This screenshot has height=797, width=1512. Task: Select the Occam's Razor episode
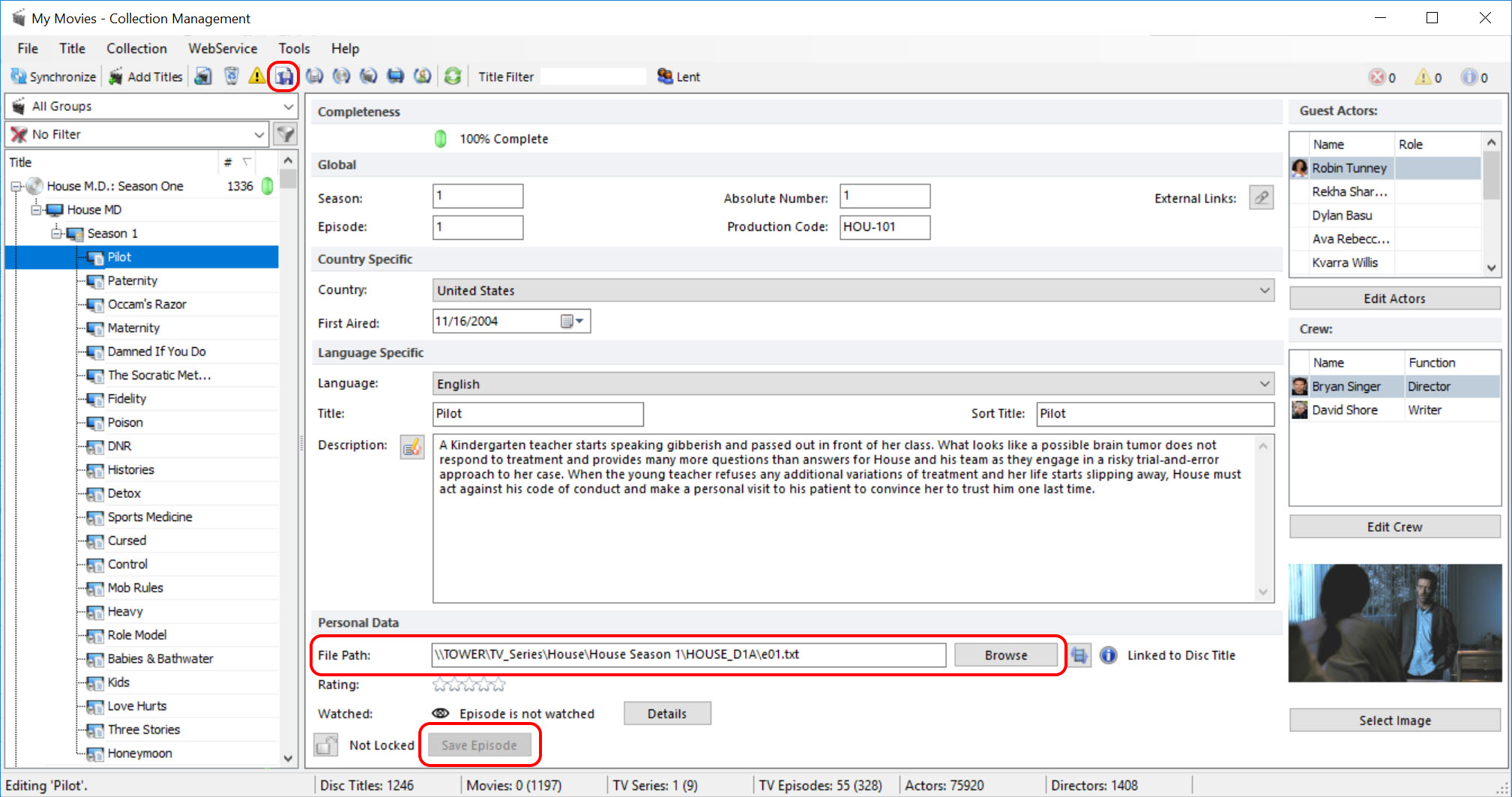click(x=147, y=304)
